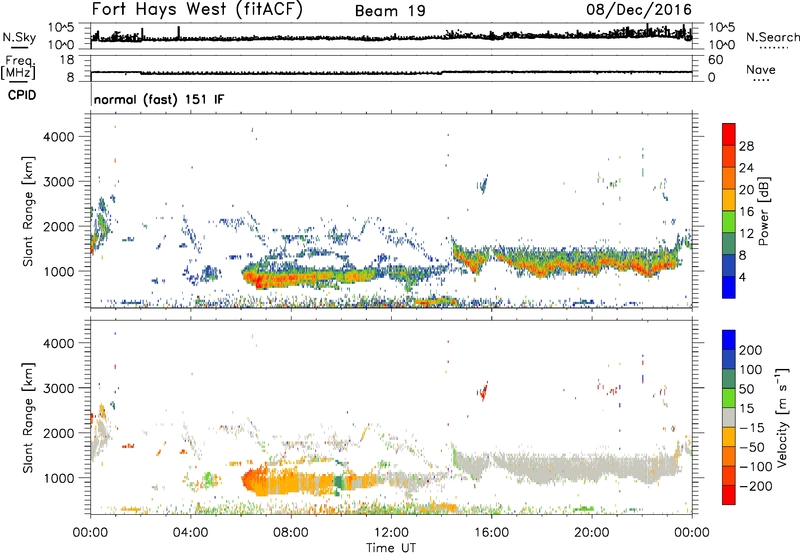This screenshot has width=800, height=554.
Task: Click the "Fort Hays West (fitACF)" title
Action: click(x=197, y=9)
